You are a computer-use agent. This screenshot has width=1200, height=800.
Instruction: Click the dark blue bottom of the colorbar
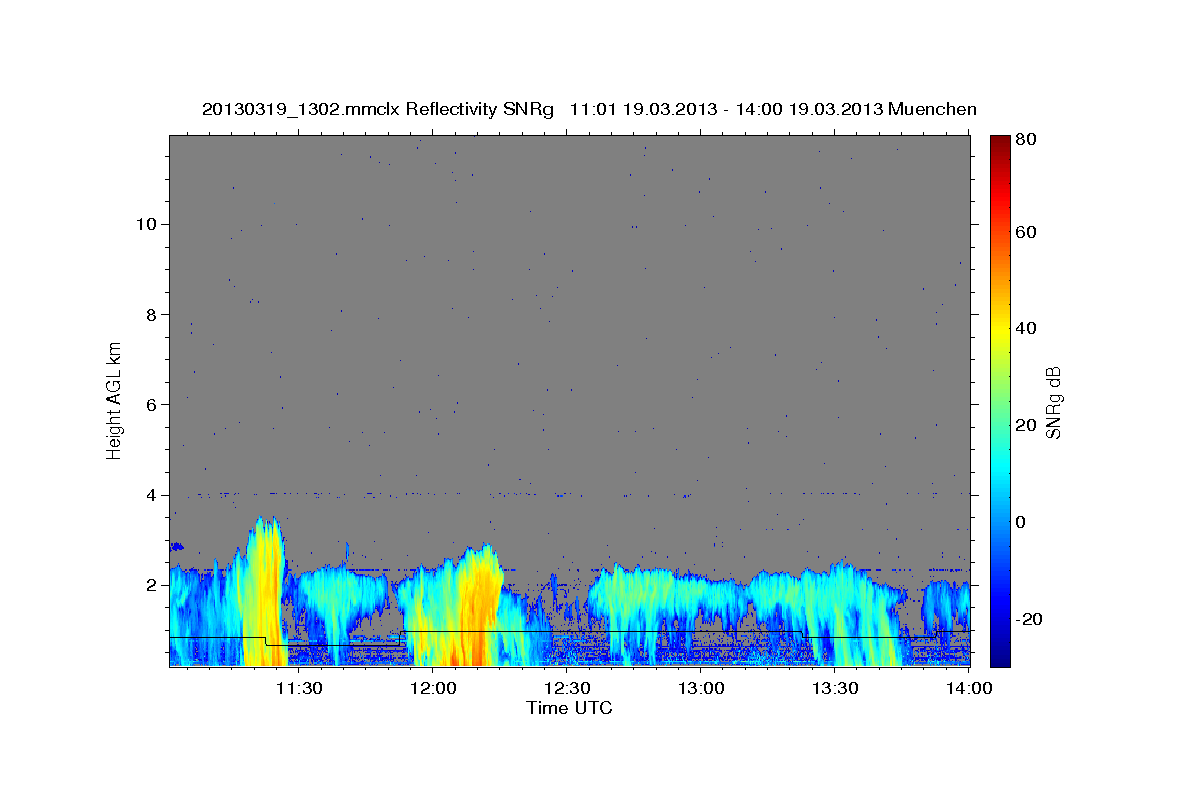1000,655
